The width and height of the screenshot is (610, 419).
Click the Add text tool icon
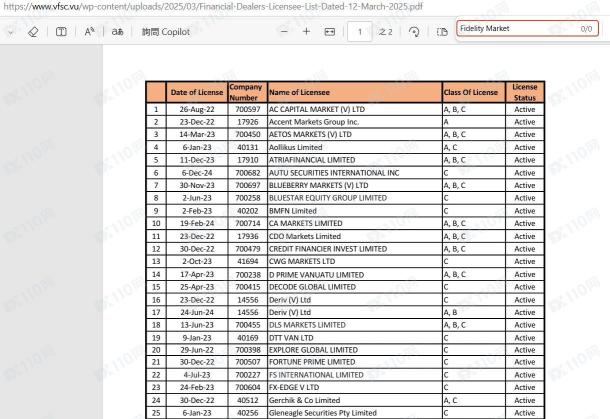[61, 32]
